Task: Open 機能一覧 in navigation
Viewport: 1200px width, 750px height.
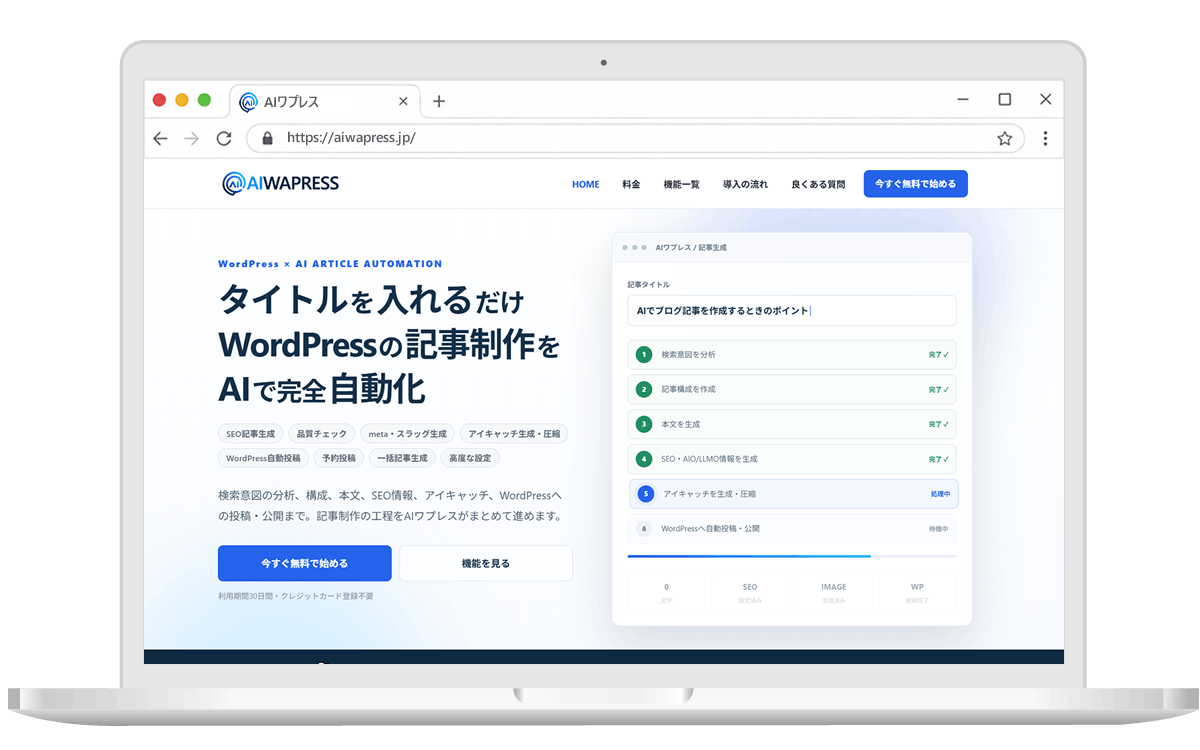Action: [x=681, y=184]
